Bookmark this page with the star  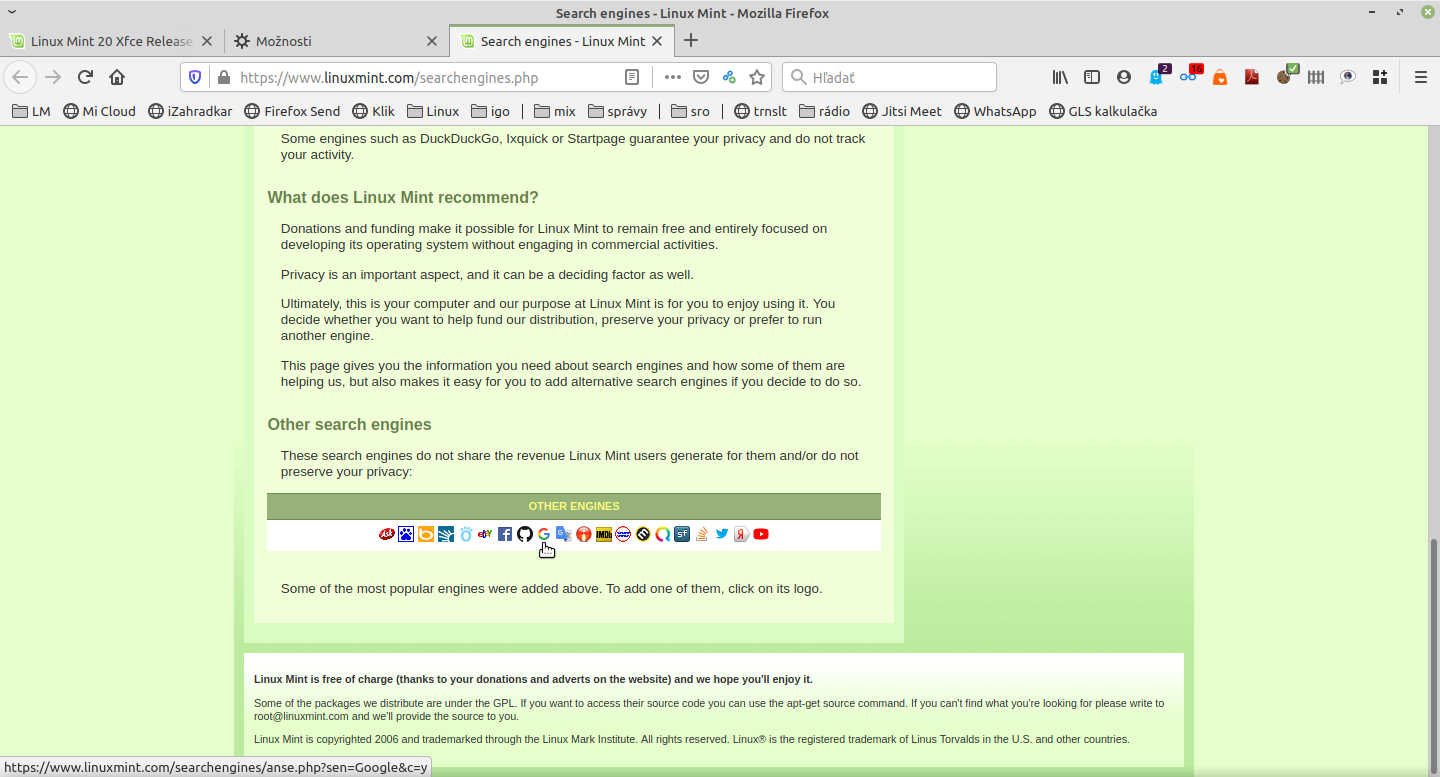click(x=757, y=77)
